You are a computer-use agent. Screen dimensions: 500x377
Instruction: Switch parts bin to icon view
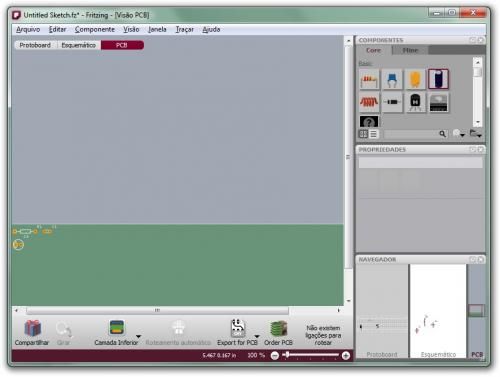[x=363, y=134]
